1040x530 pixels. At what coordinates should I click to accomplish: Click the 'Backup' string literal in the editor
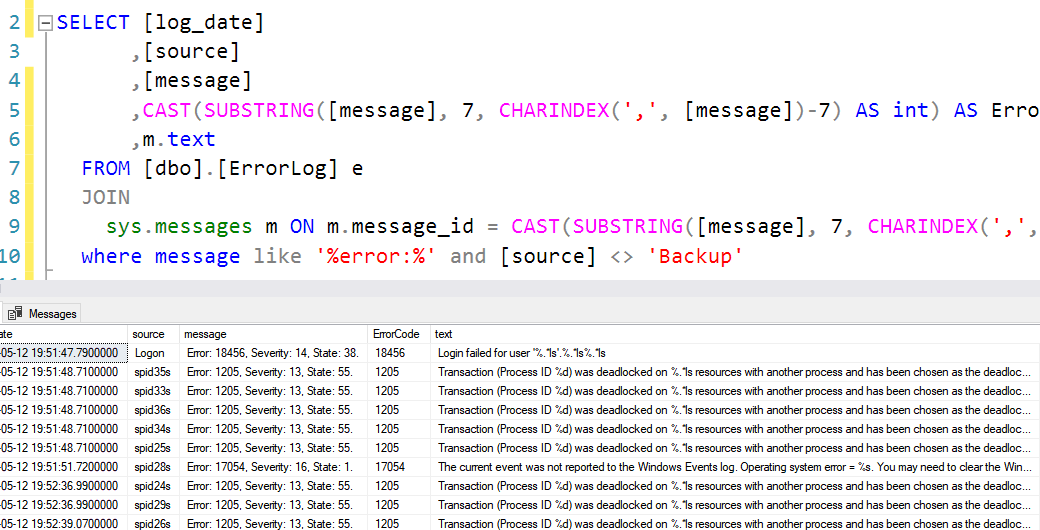(x=695, y=256)
